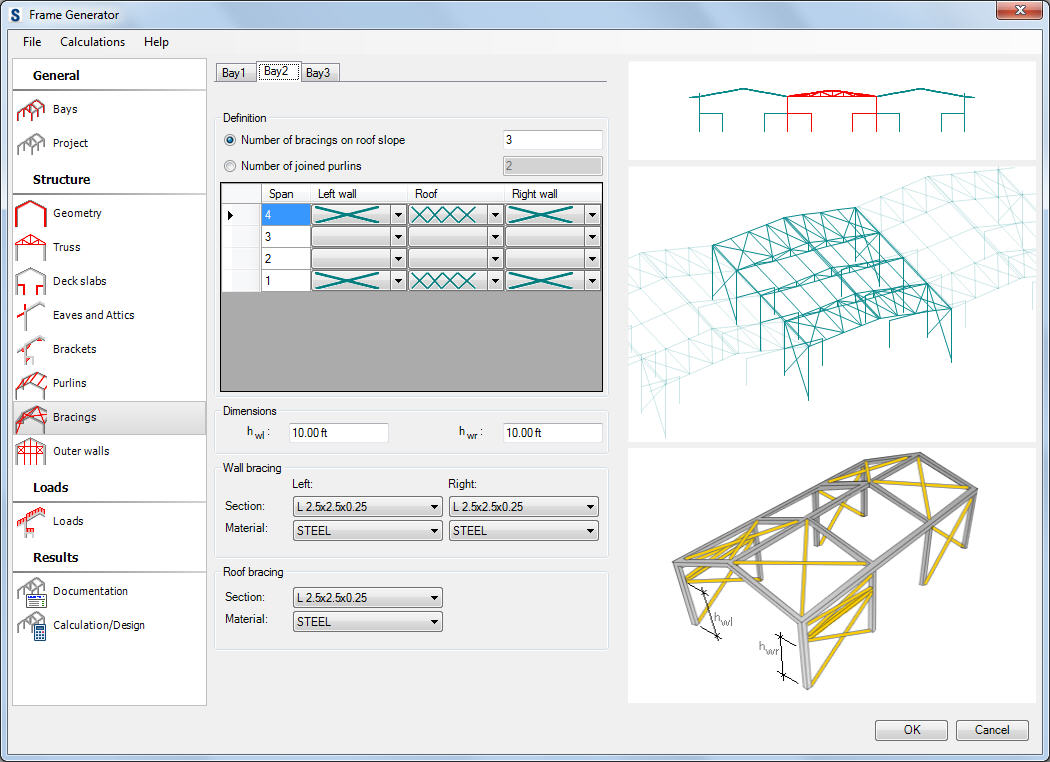Open Left wall bracing Material dropdown
Screen dimensions: 1050x762
368,531
